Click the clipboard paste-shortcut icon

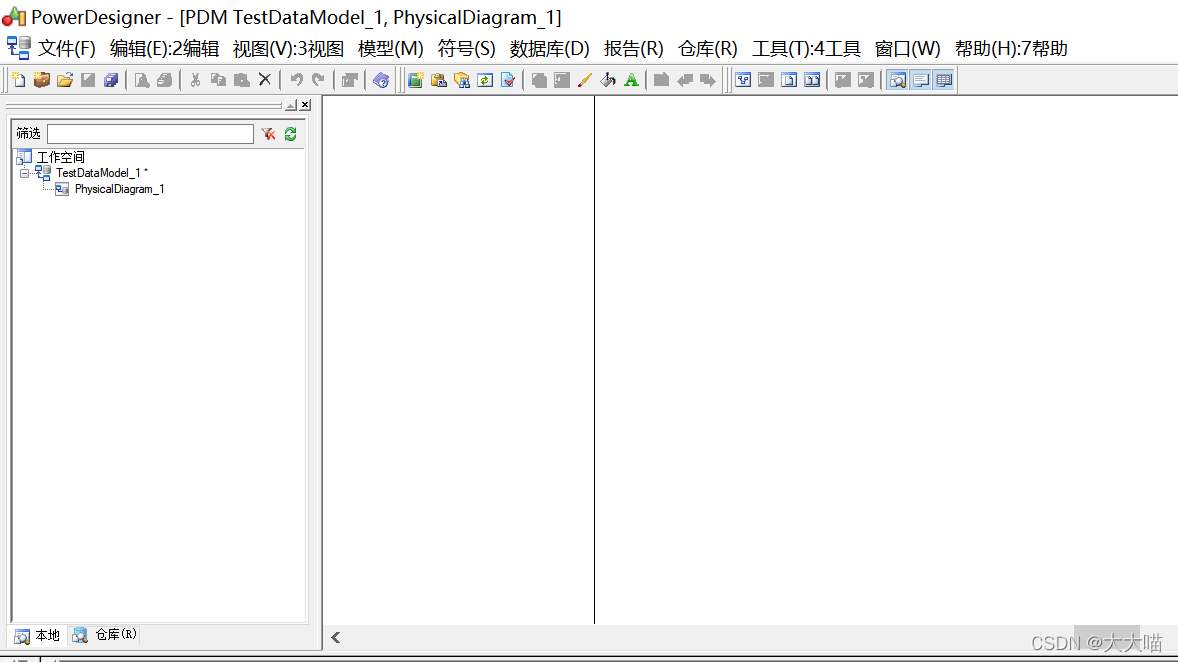(439, 80)
